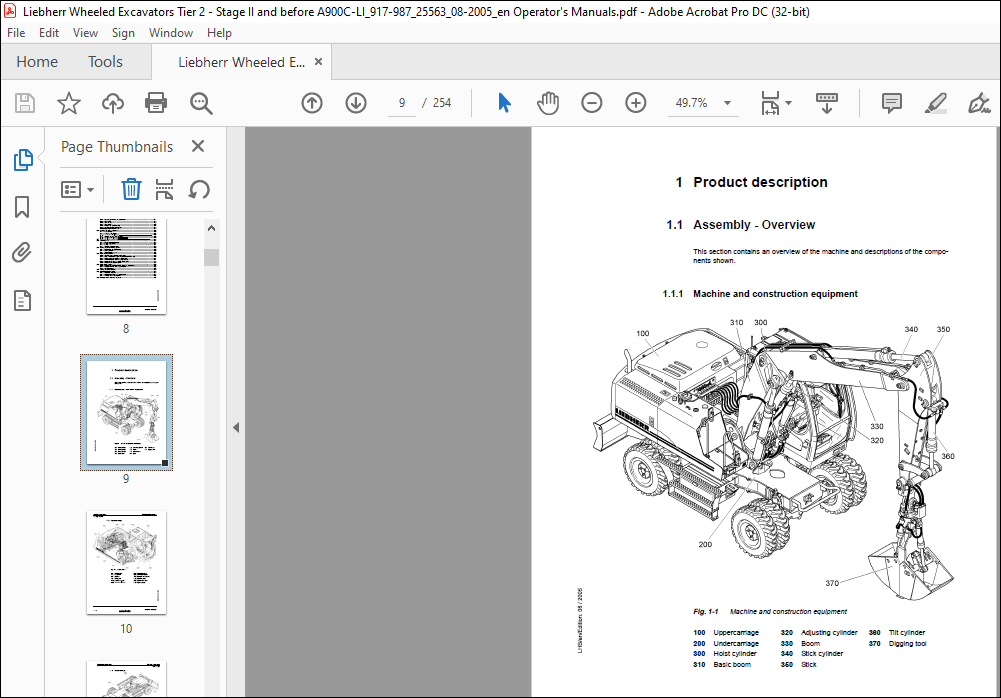
Task: Select the arrow Selection tool
Action: coord(504,103)
